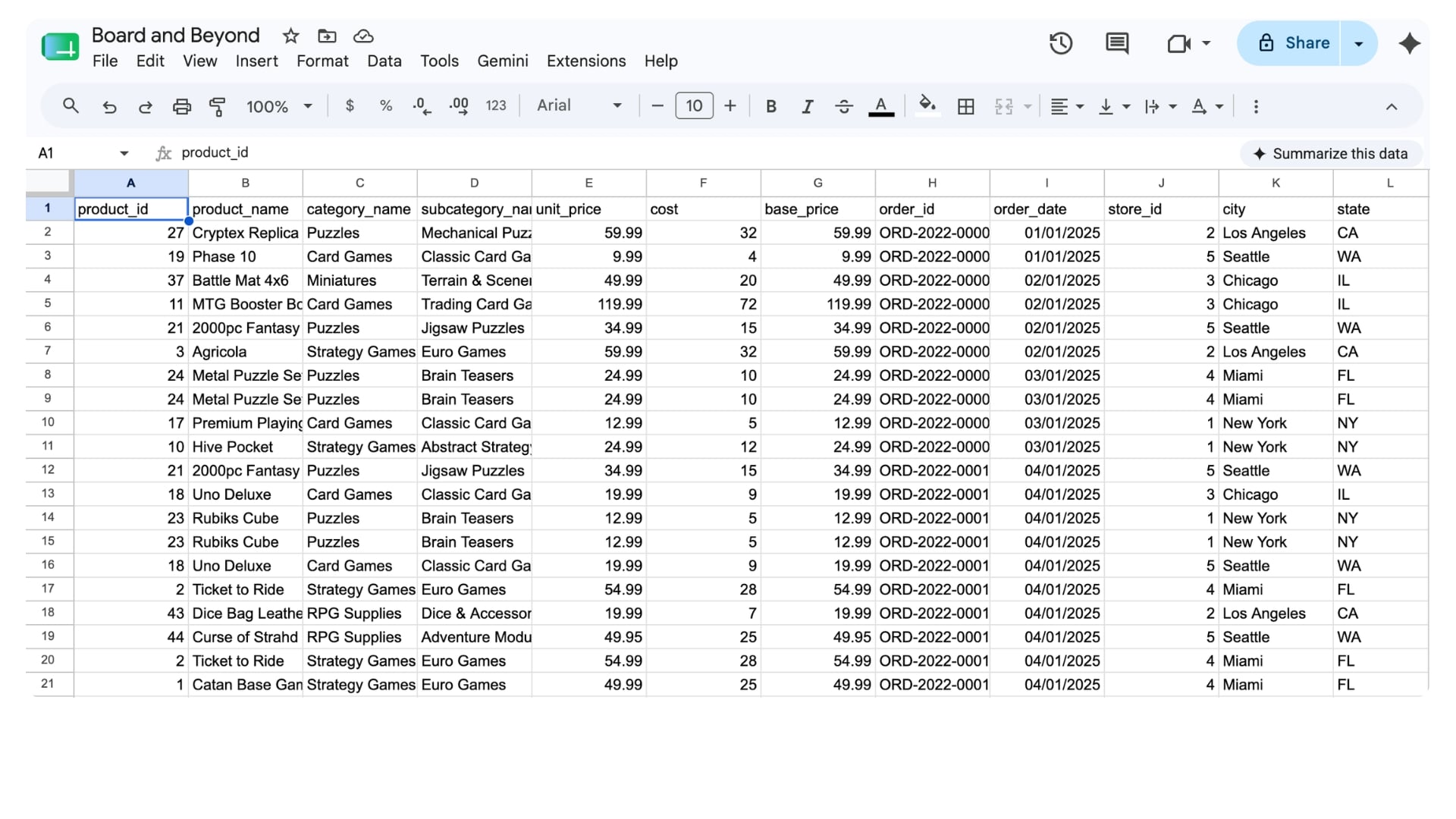This screenshot has height=819, width=1456.
Task: Toggle bold formatting
Action: pyautogui.click(x=771, y=107)
